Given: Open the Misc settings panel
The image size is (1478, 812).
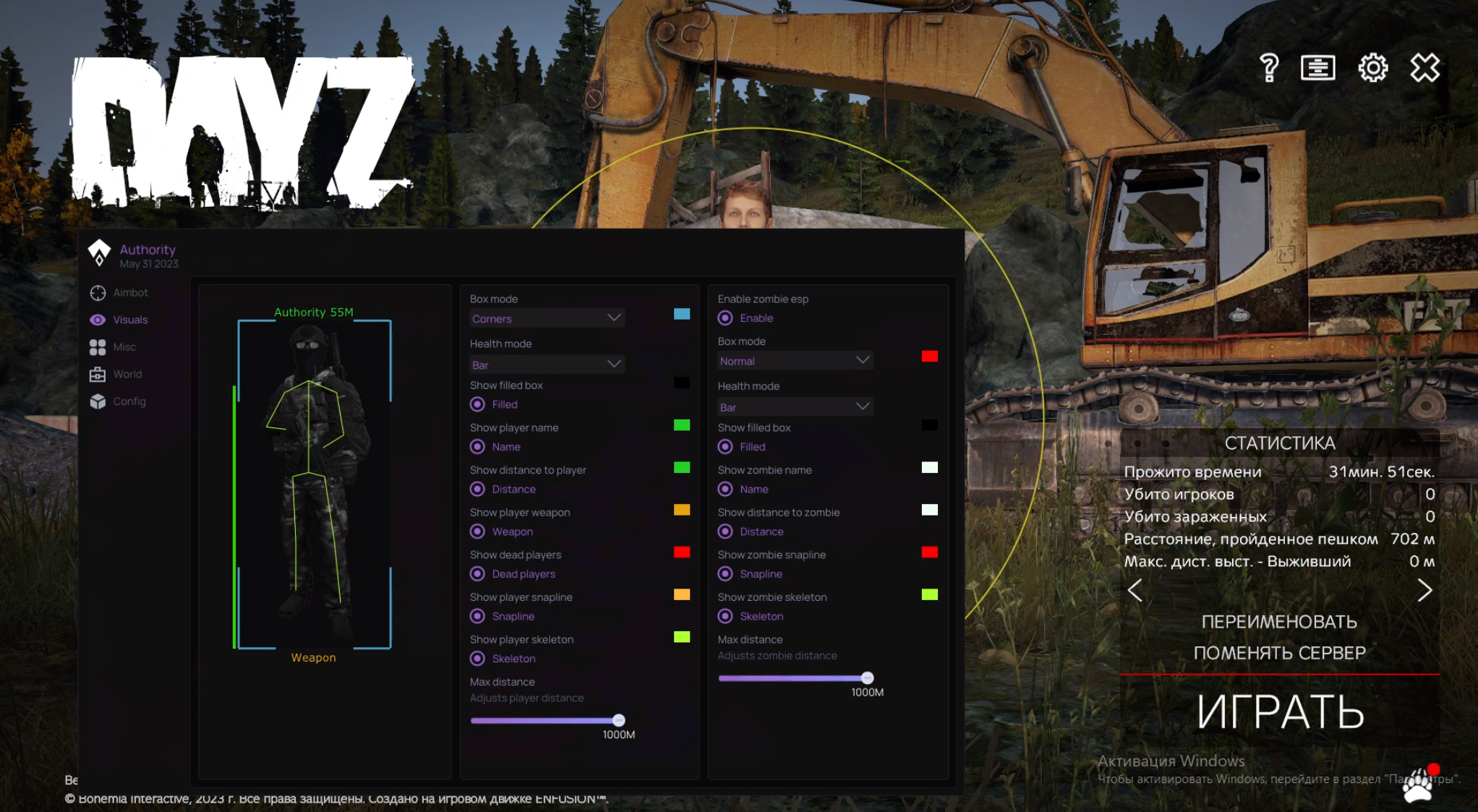Looking at the screenshot, I should (125, 346).
